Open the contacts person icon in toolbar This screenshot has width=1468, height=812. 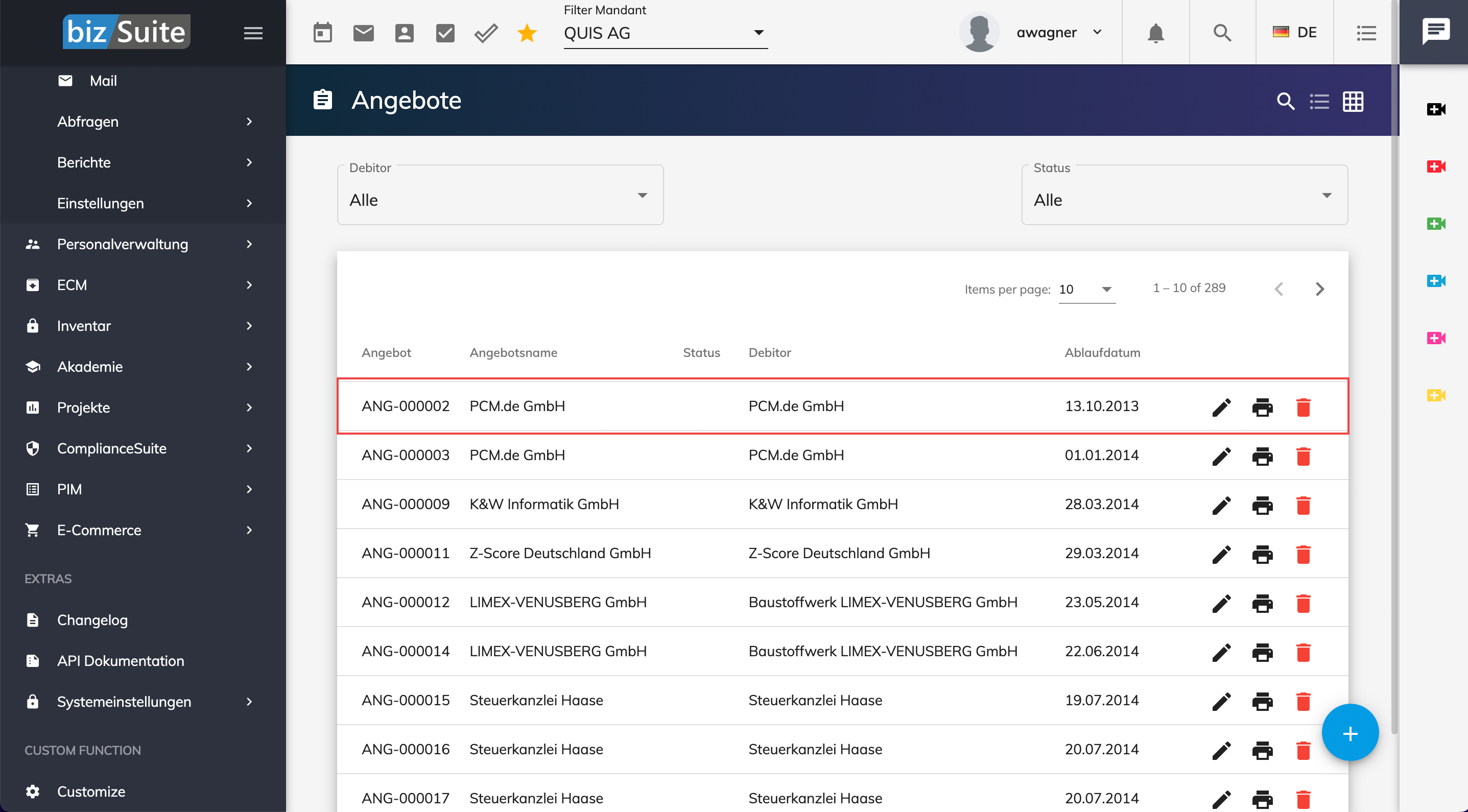404,33
